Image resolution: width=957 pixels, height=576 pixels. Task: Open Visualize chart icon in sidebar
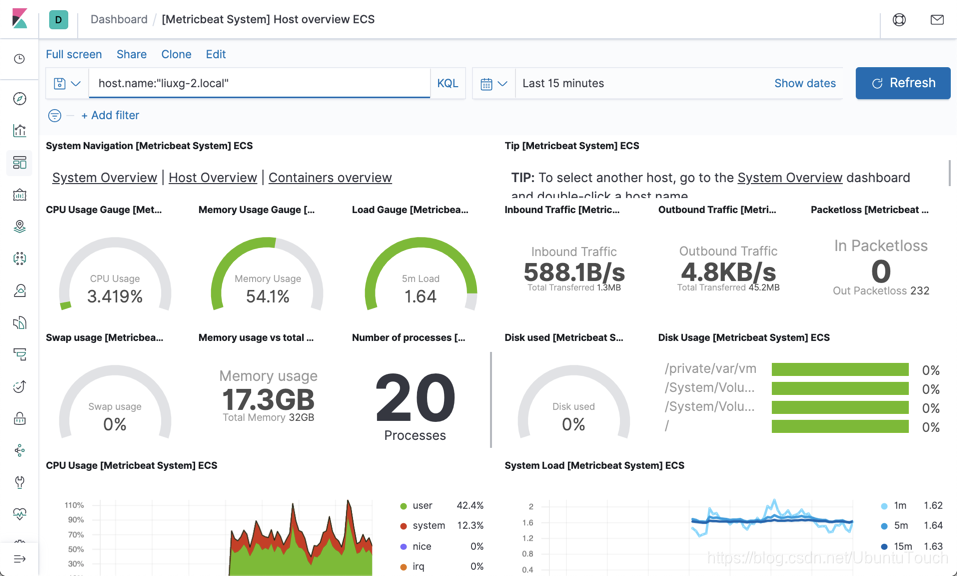click(20, 130)
